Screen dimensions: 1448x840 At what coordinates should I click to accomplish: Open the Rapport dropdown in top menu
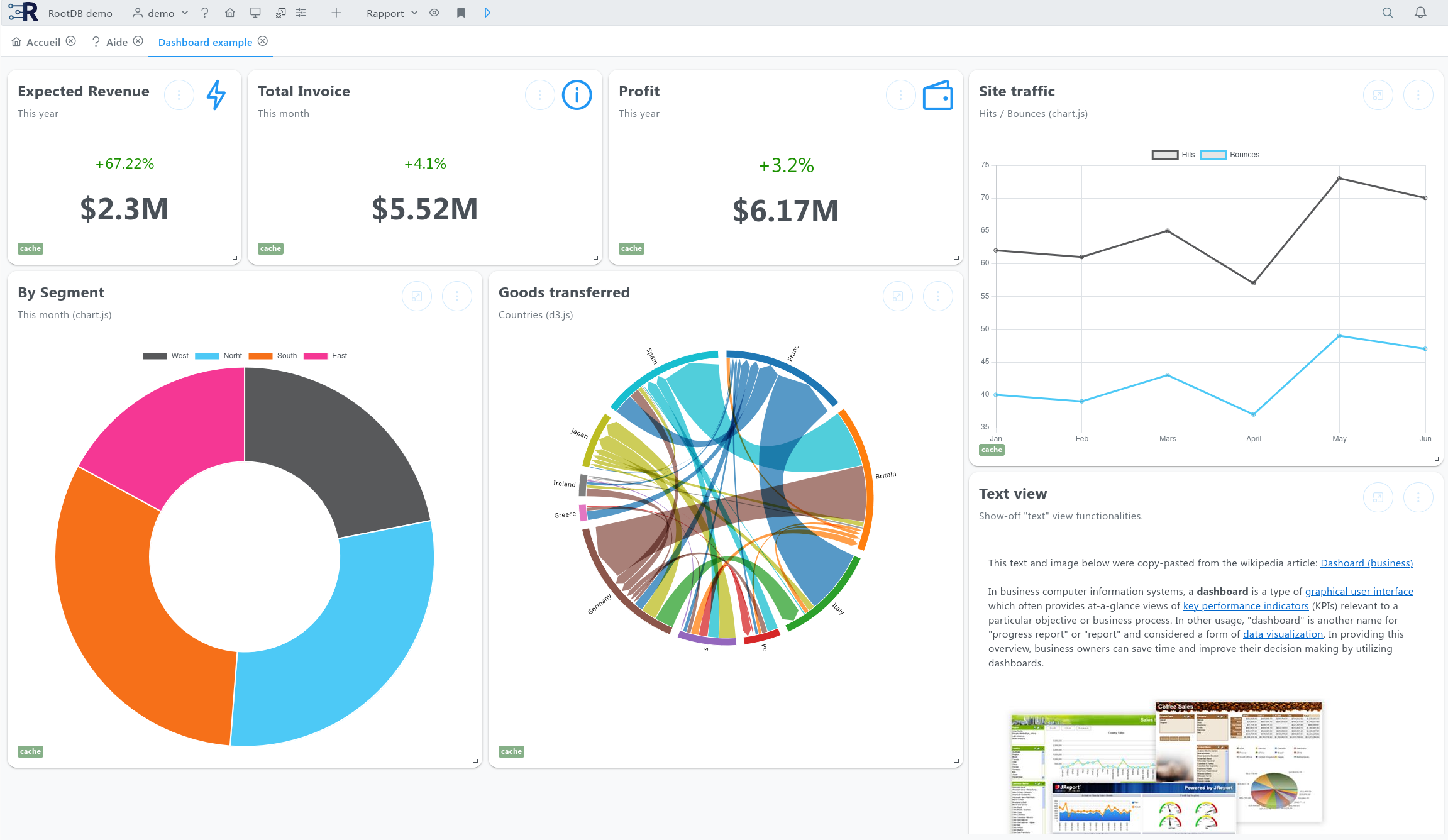pos(394,12)
